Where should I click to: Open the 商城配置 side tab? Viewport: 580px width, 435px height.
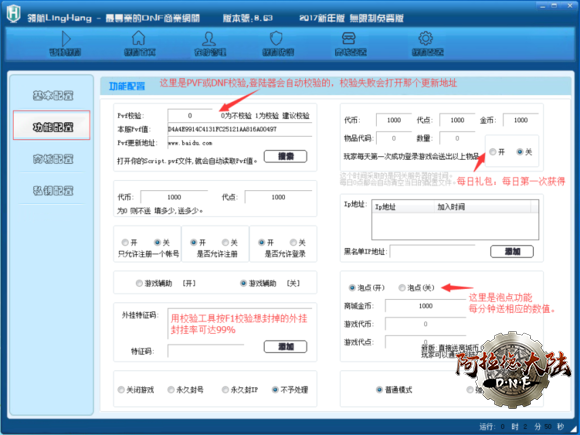coord(52,159)
